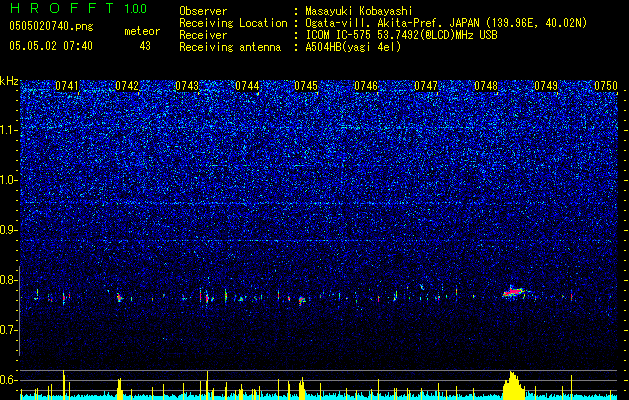Click the Receiving antenna label
This screenshot has width=629, height=400.
click(x=230, y=47)
